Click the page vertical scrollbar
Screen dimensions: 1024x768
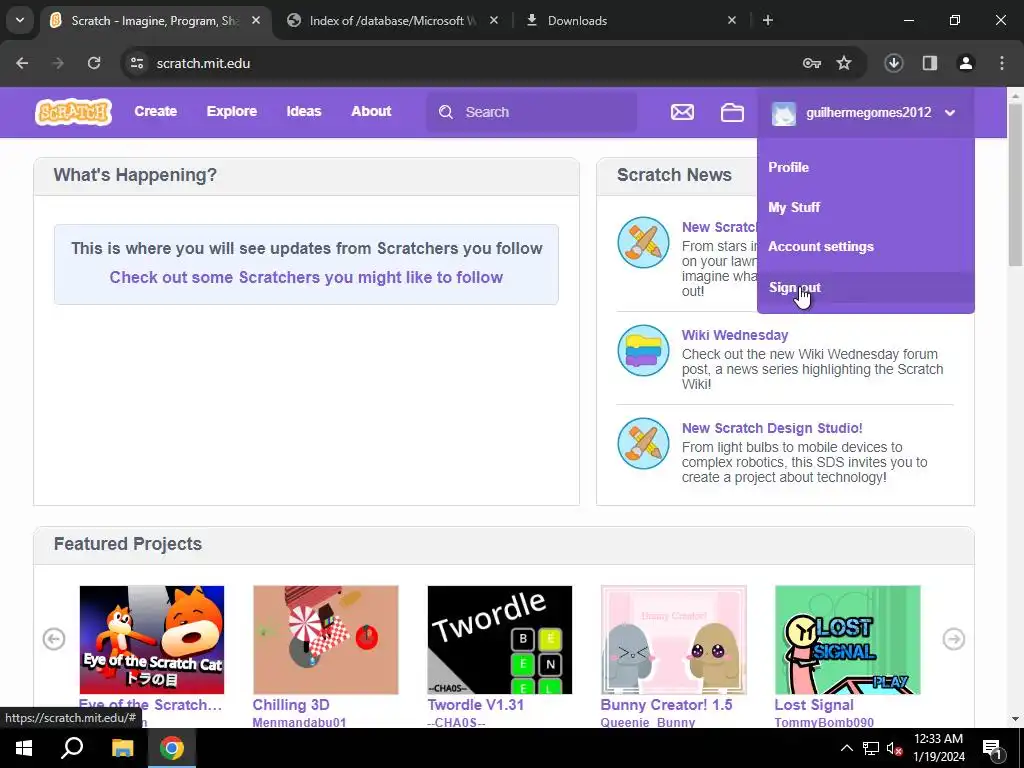coord(1015,184)
